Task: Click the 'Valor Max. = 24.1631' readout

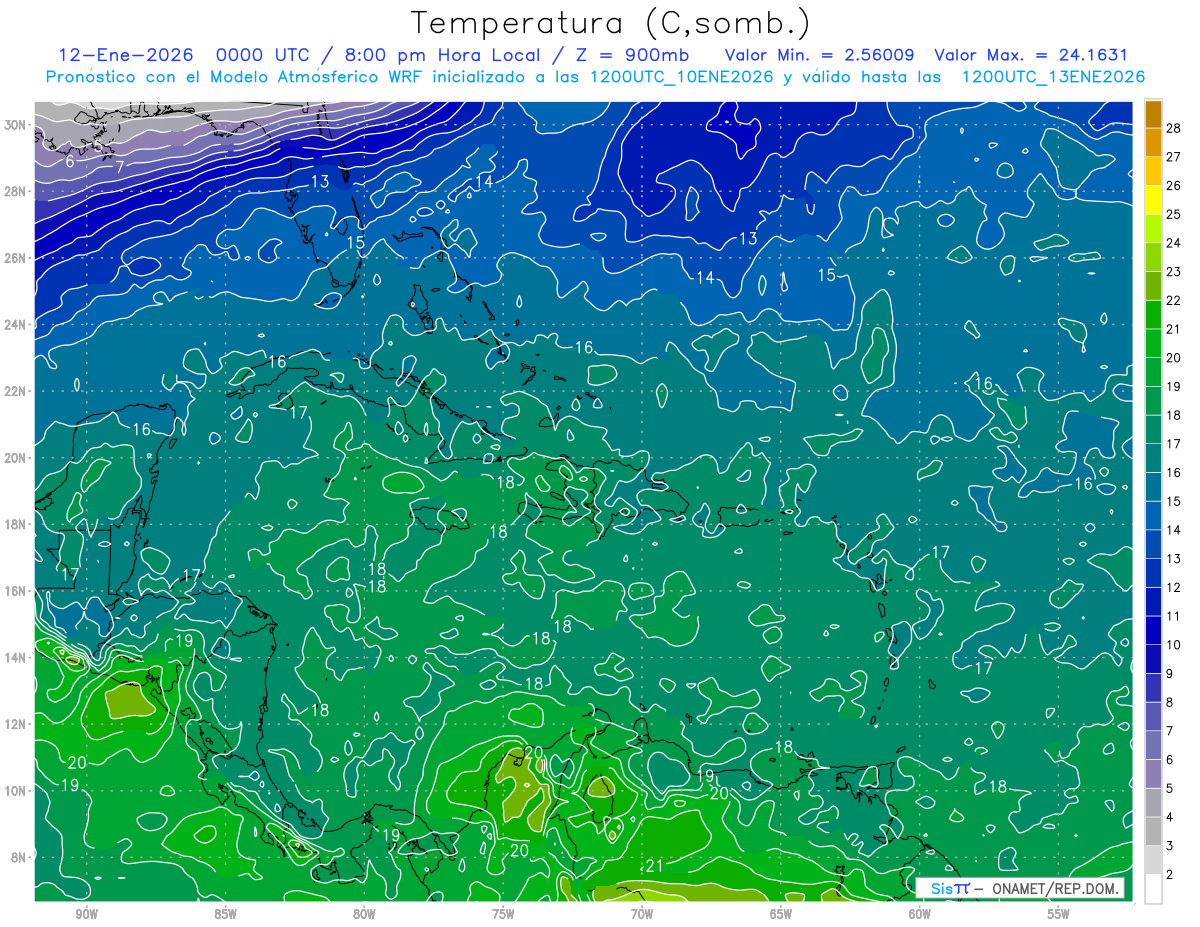Action: click(x=1031, y=55)
